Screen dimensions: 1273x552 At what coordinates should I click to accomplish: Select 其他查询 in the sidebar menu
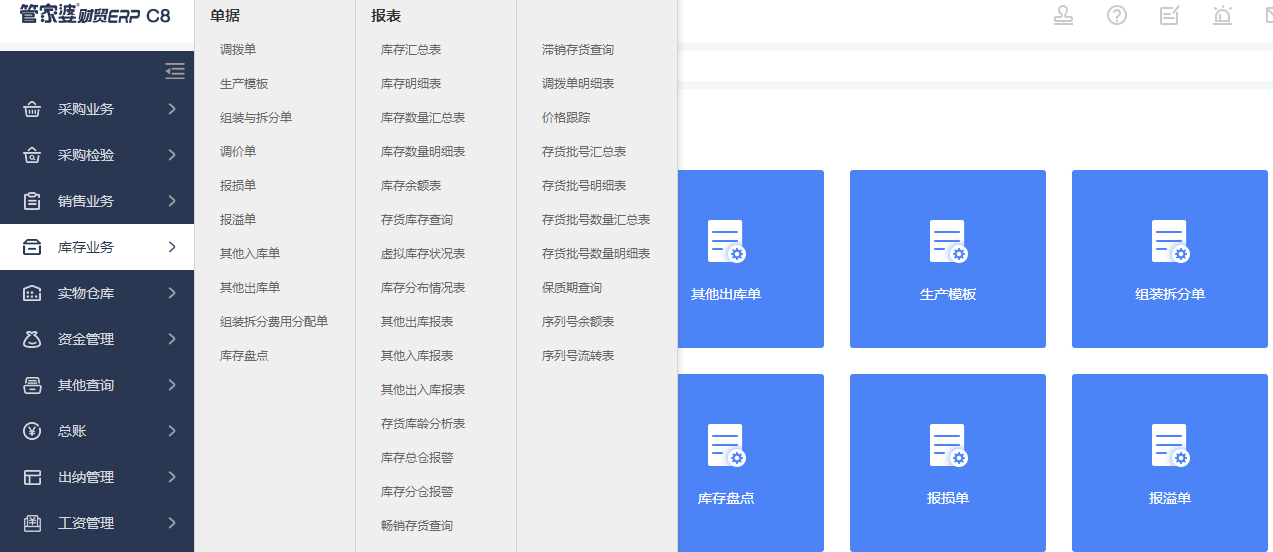(86, 385)
